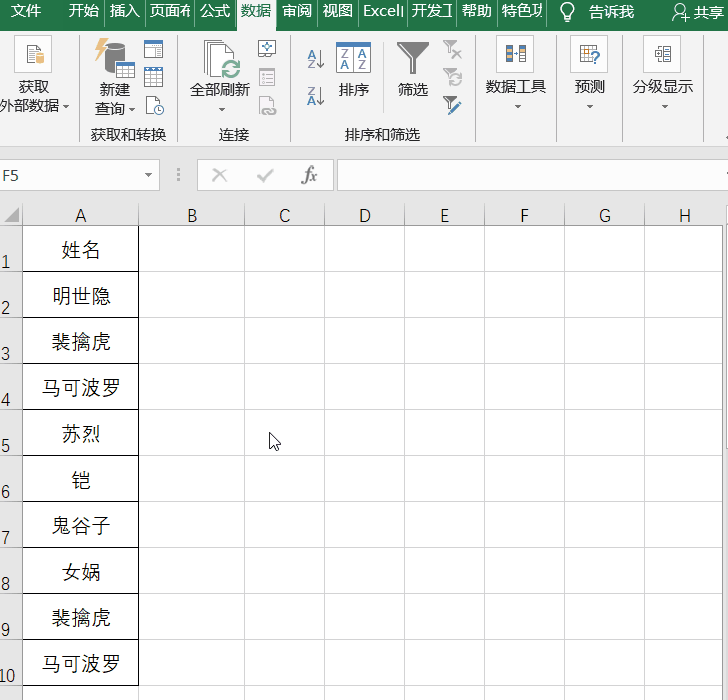Click the Cancel X icon in formula bar

[219, 175]
